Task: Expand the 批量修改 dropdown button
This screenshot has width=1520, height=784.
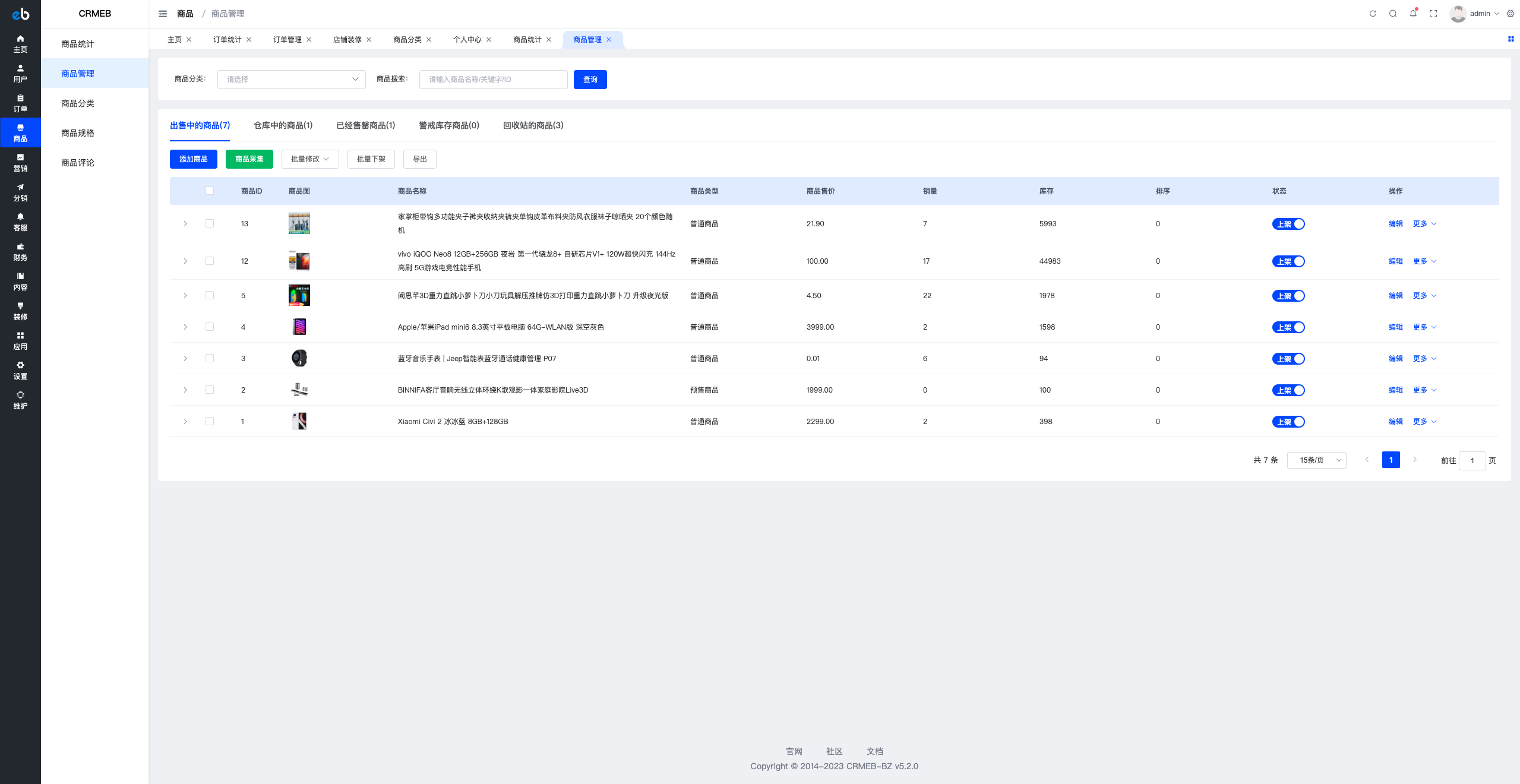Action: point(310,159)
